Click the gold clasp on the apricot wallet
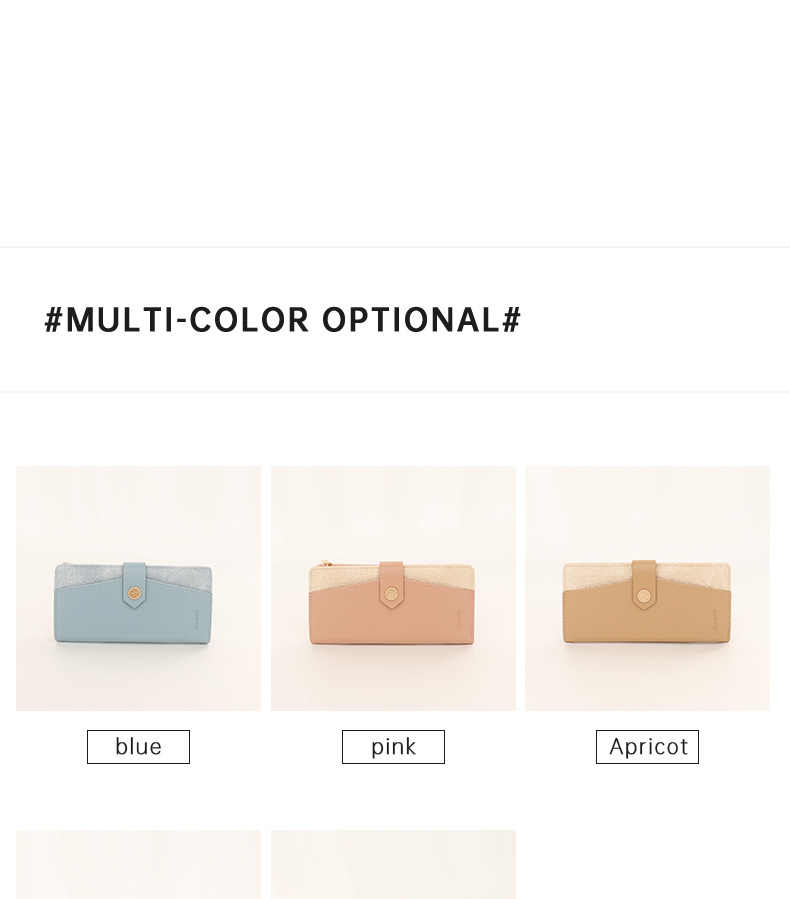Image resolution: width=790 pixels, height=899 pixels. pos(643,596)
